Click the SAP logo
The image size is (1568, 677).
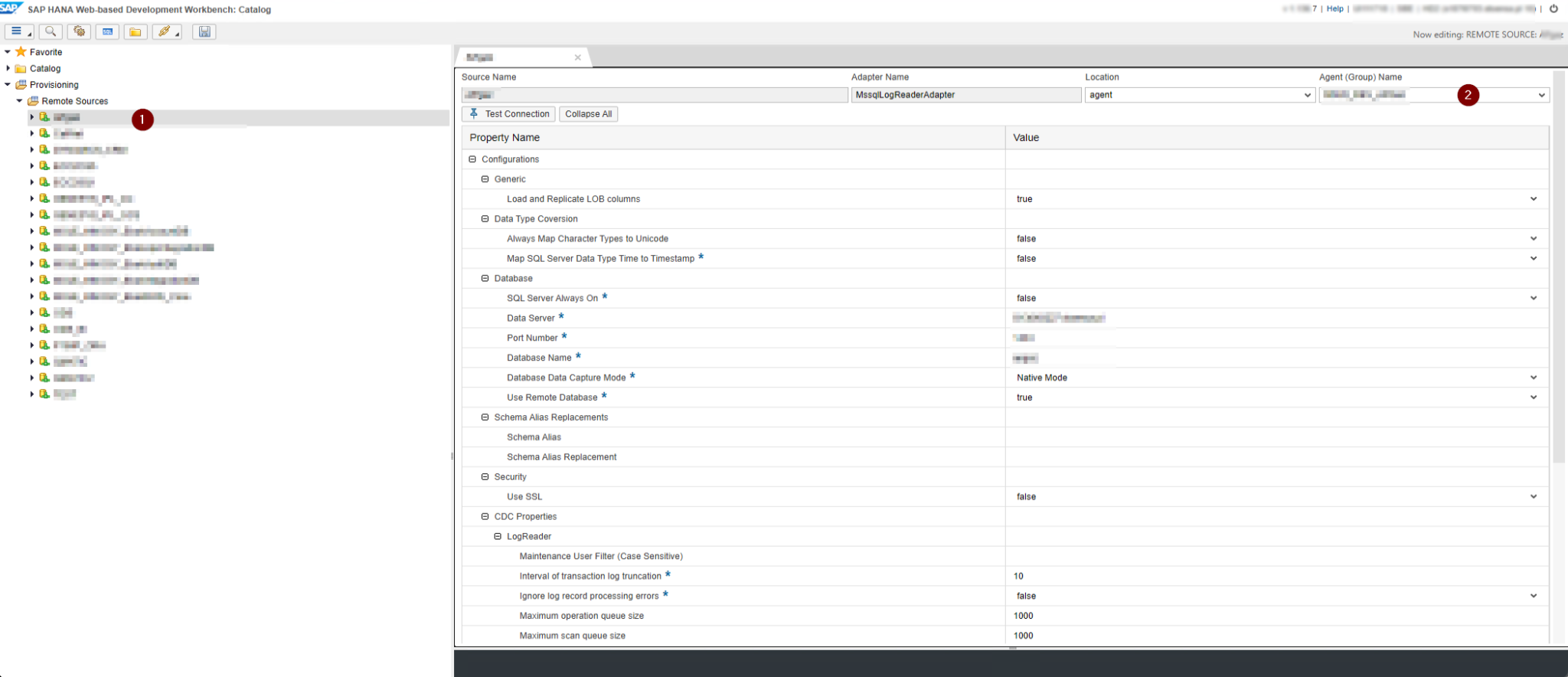11,8
